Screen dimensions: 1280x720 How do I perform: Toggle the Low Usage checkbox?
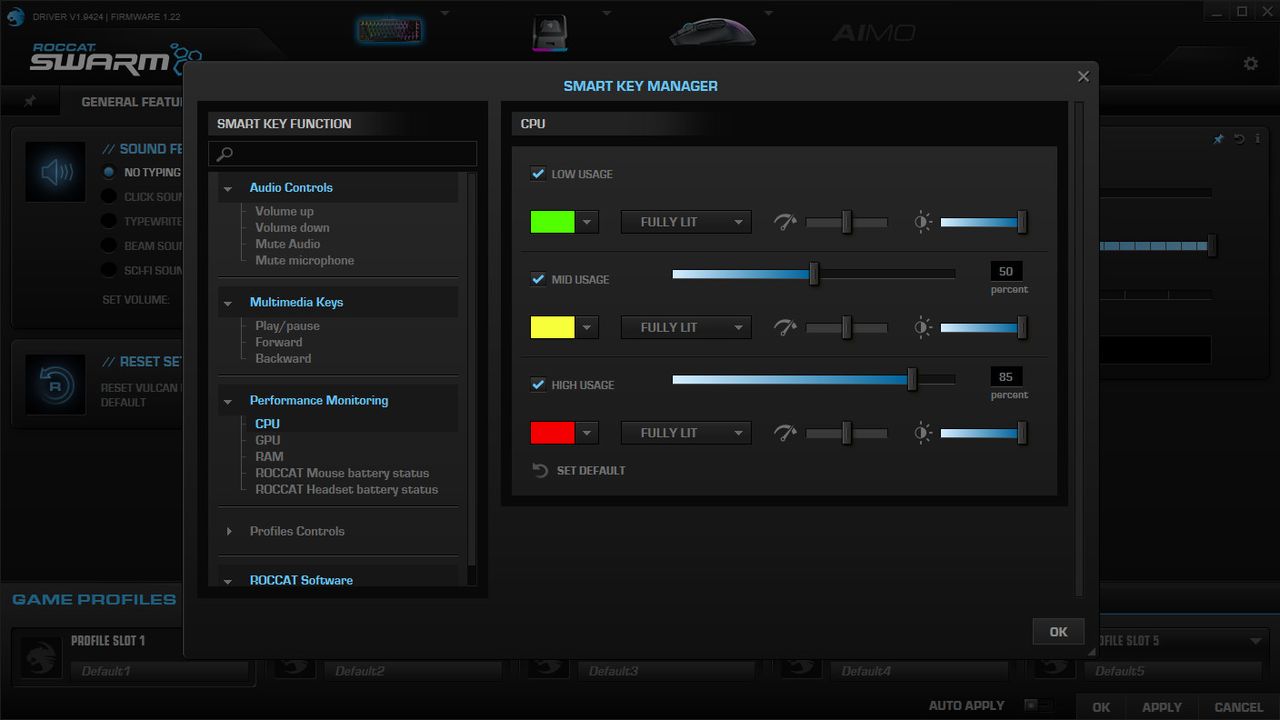[x=538, y=174]
